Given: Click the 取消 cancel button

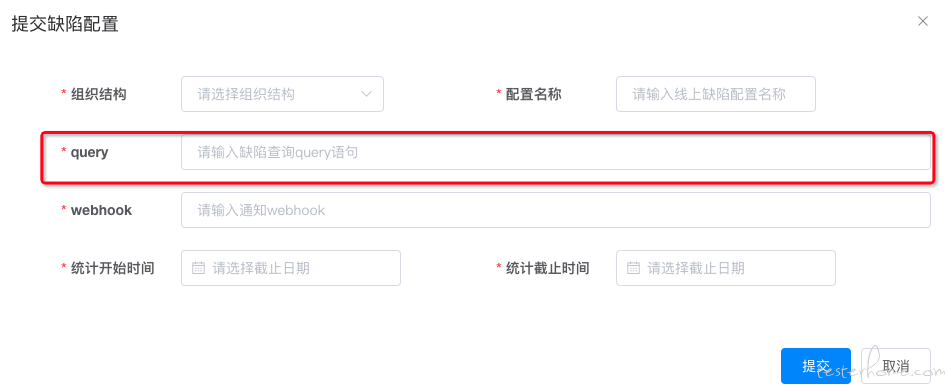Looking at the screenshot, I should [895, 366].
